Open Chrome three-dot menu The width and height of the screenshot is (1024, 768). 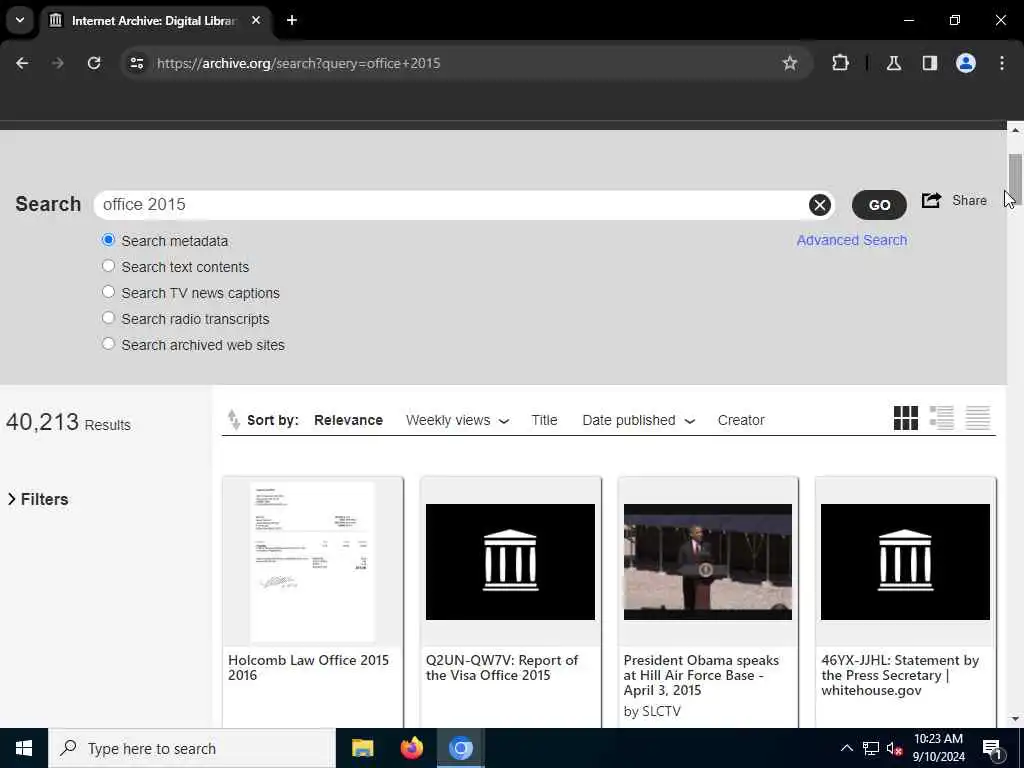tap(1002, 63)
